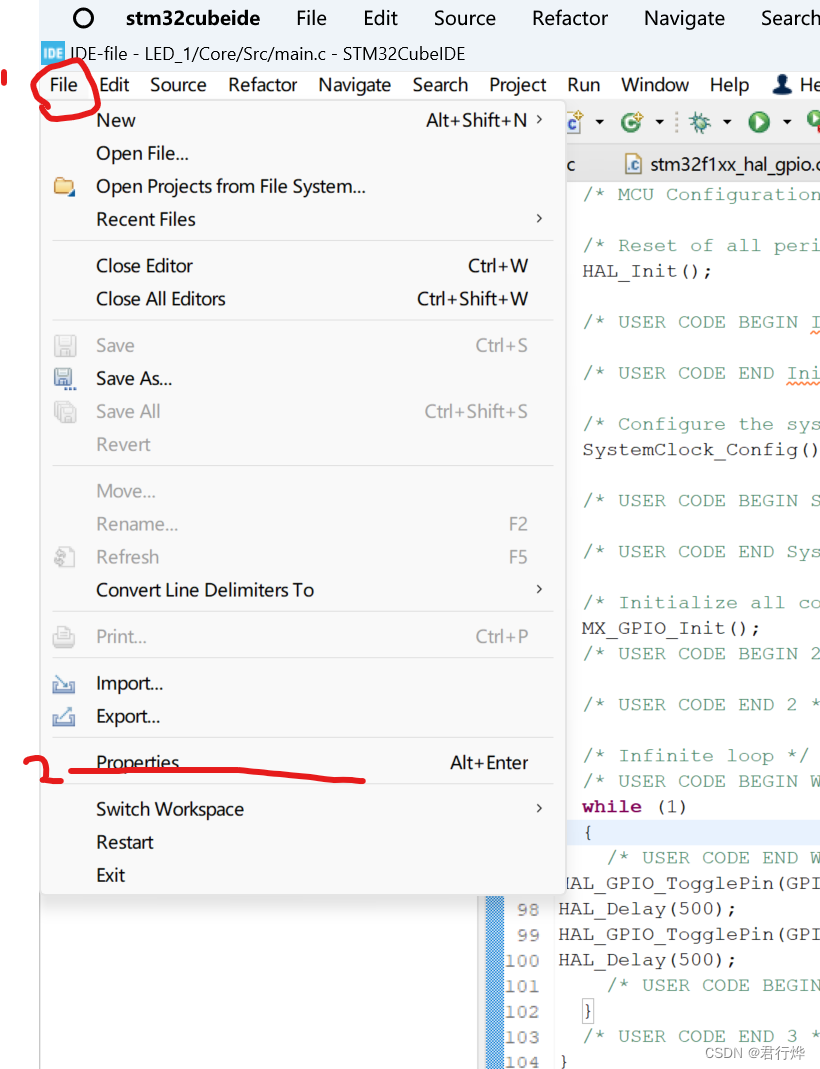Open the debug configurations dropdown arrow

point(727,123)
